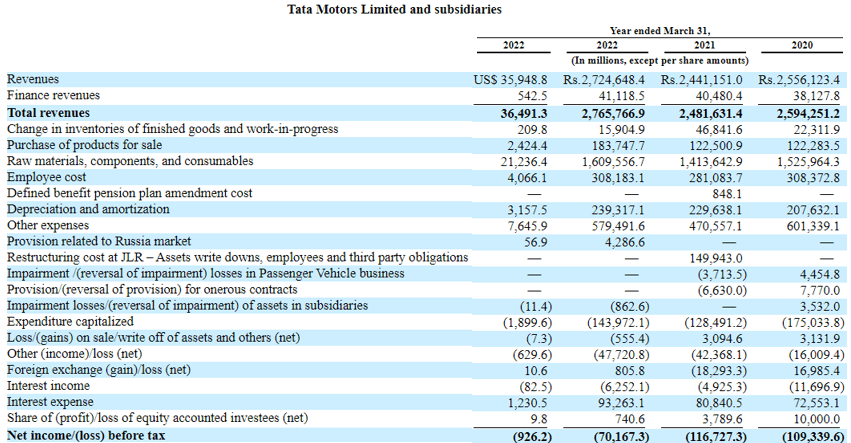
Task: Select the Rs.2,556,123.4 revenue cell
Action: click(x=799, y=80)
